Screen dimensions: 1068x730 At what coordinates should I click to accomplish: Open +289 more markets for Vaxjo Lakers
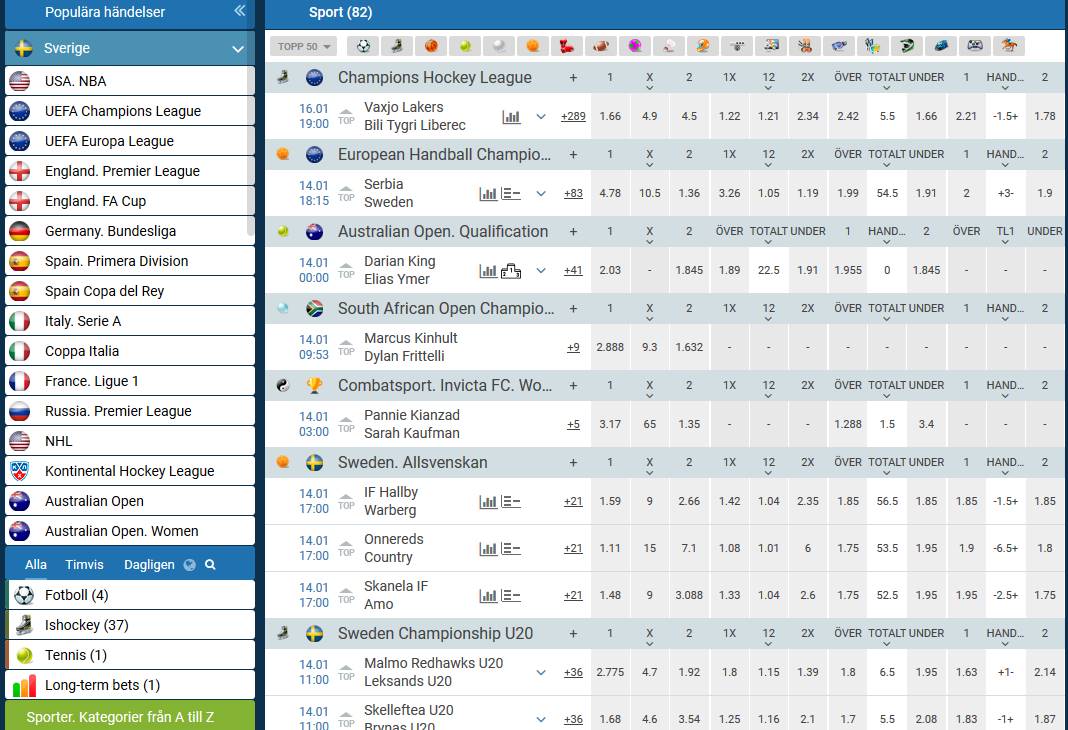pos(574,116)
